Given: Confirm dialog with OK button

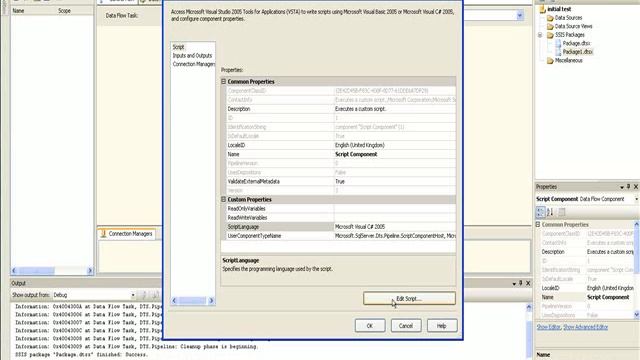Looking at the screenshot, I should pyautogui.click(x=370, y=326).
